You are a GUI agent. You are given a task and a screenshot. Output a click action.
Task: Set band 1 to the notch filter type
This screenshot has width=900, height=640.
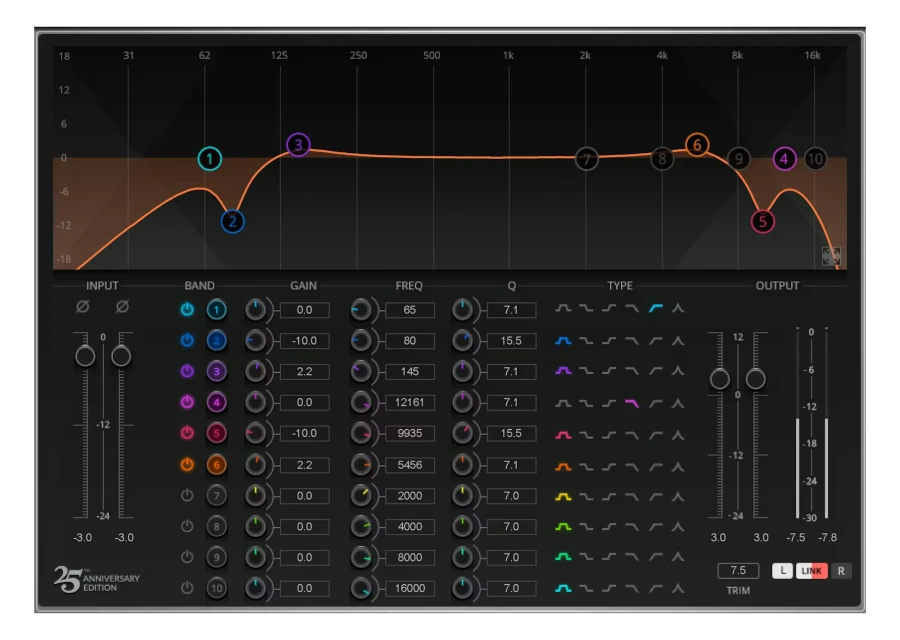[x=678, y=309]
